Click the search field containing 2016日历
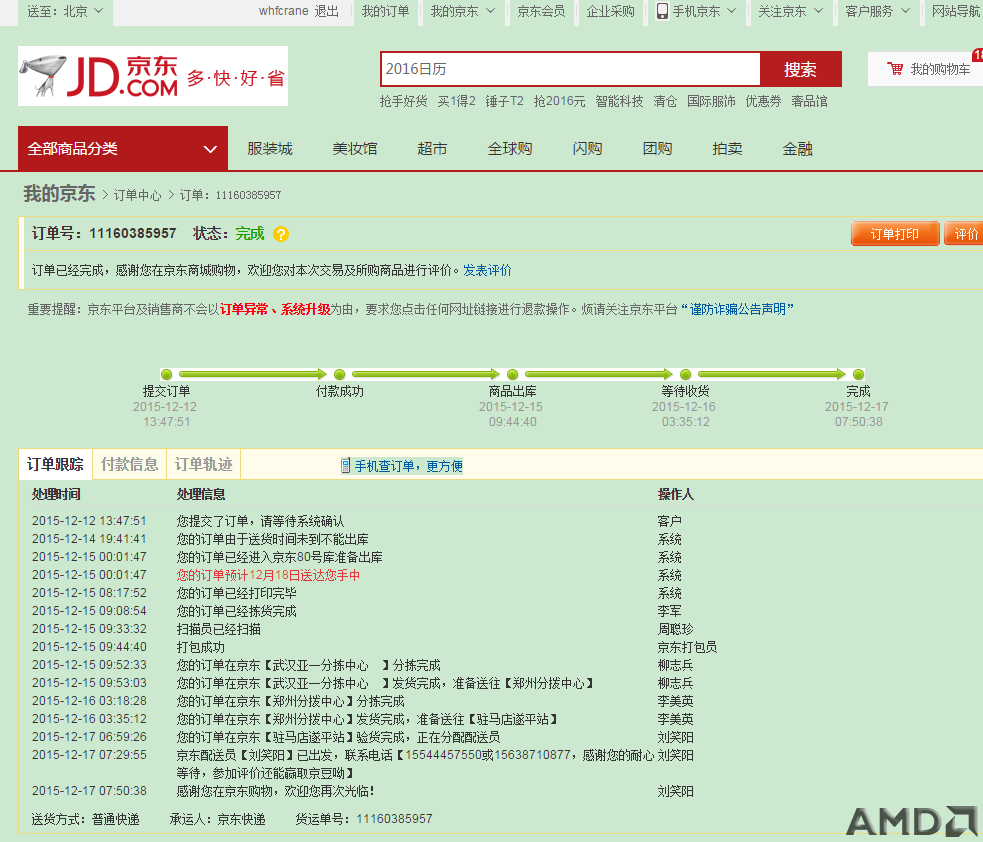 (x=570, y=69)
